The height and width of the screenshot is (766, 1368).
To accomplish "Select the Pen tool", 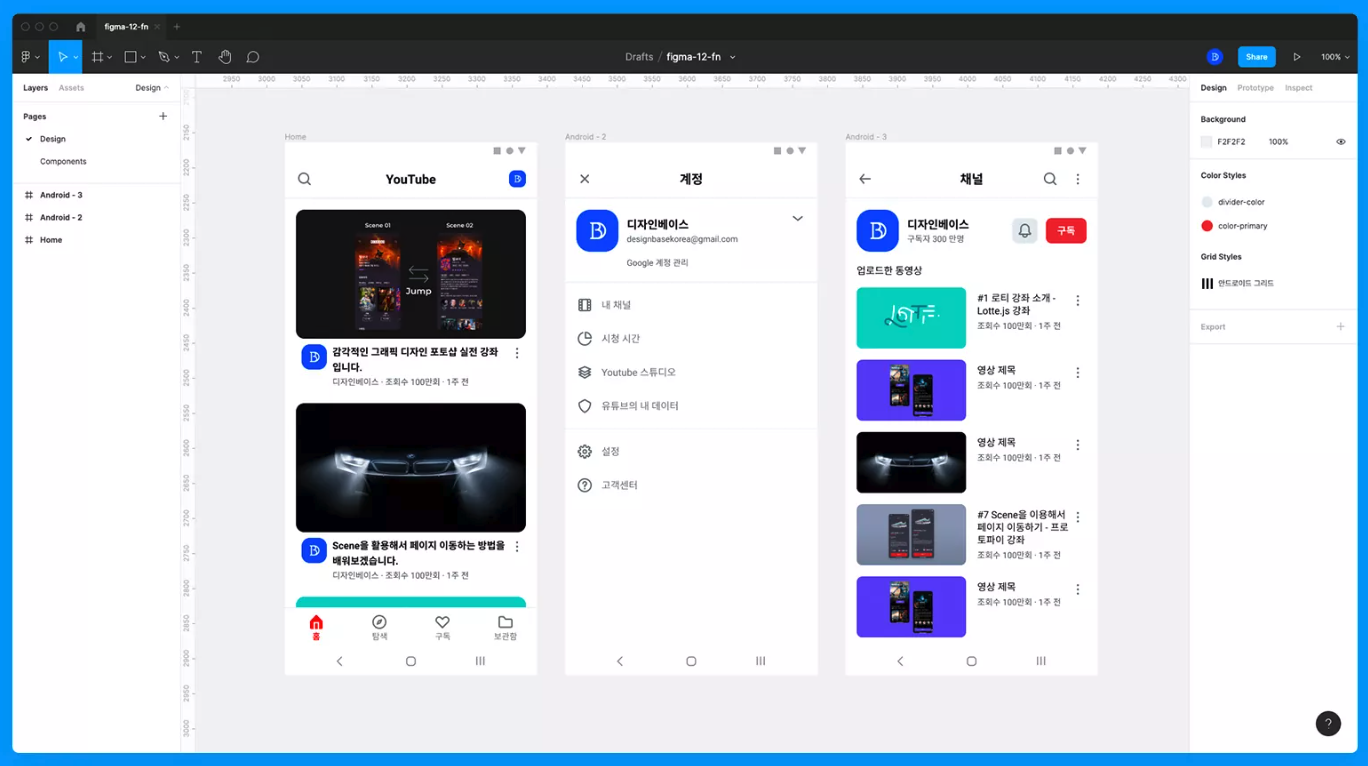I will [x=163, y=57].
